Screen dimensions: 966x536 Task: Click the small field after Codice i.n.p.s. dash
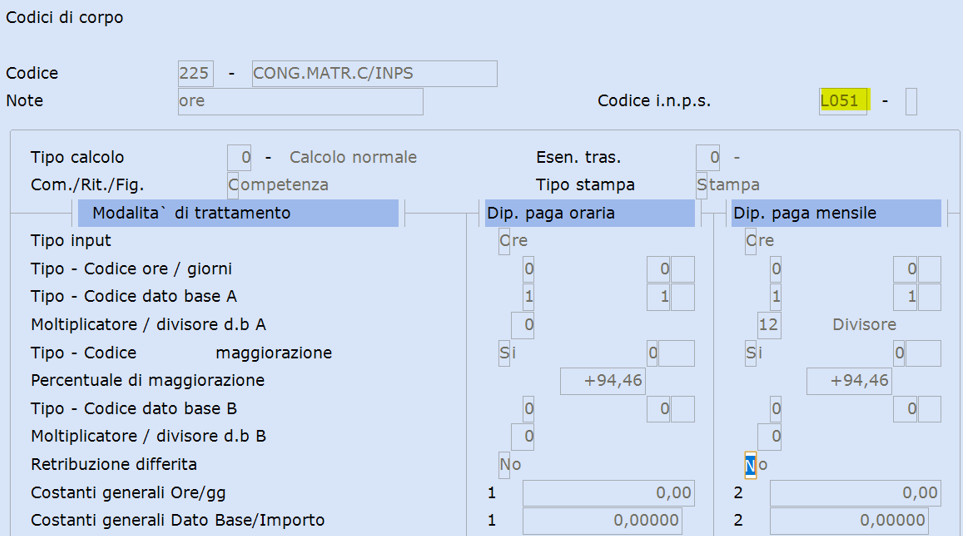911,101
